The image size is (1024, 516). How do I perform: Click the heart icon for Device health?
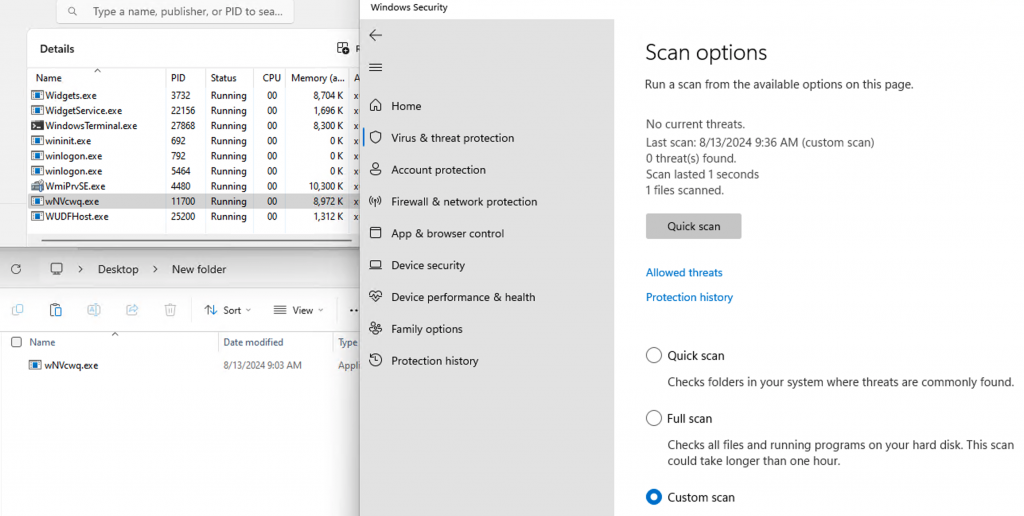pos(376,296)
